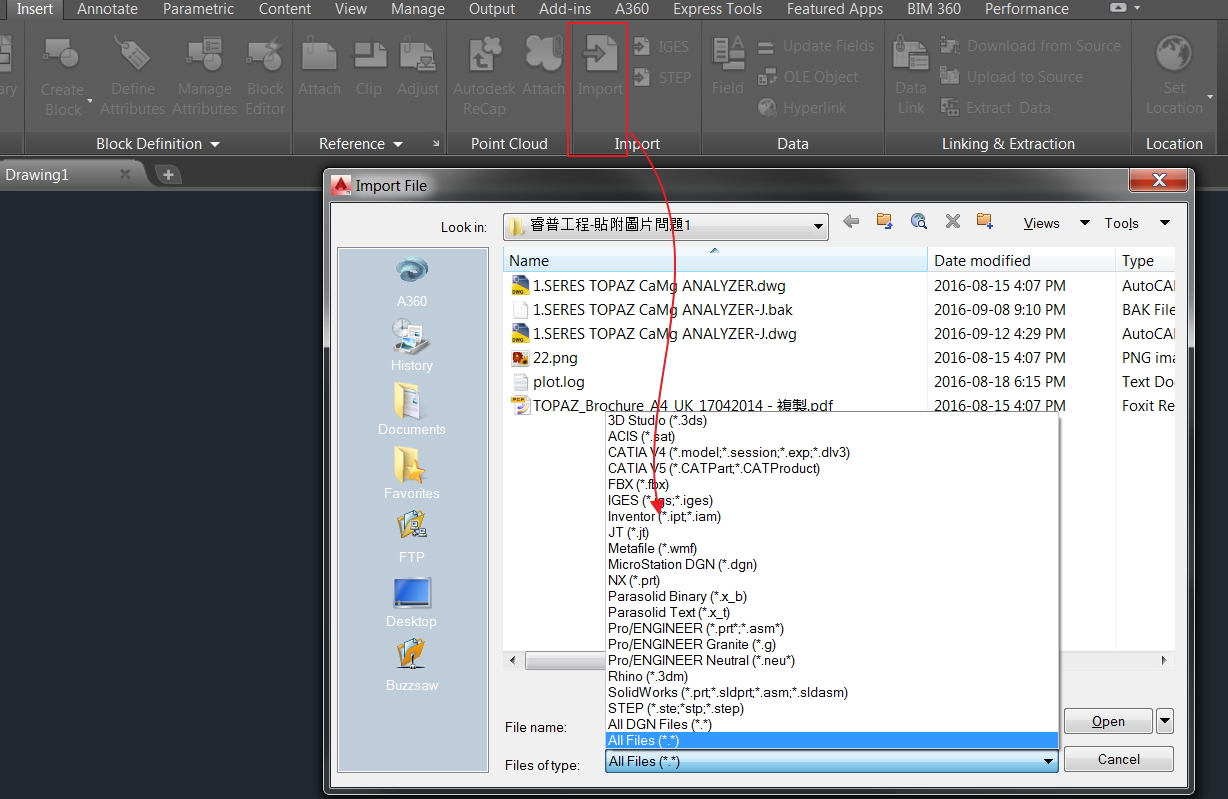Choose SolidWorks file type from list
1228x799 pixels.
(728, 692)
